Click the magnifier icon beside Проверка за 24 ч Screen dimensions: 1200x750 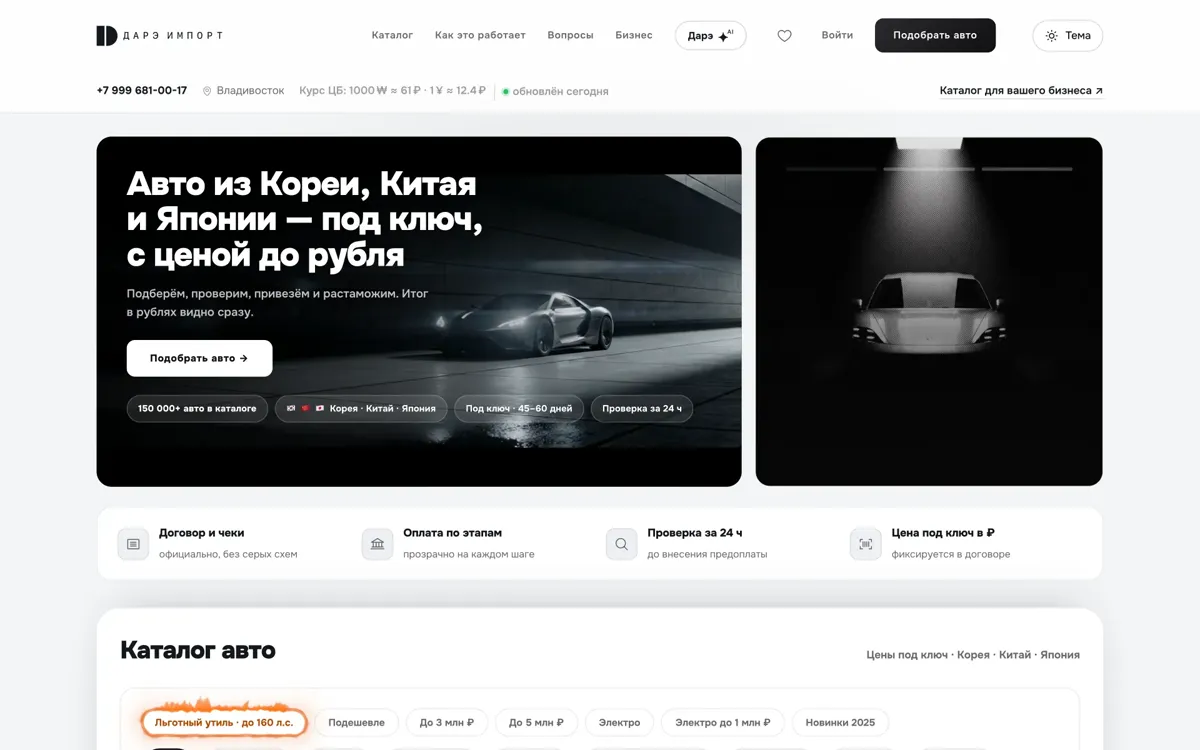[621, 544]
